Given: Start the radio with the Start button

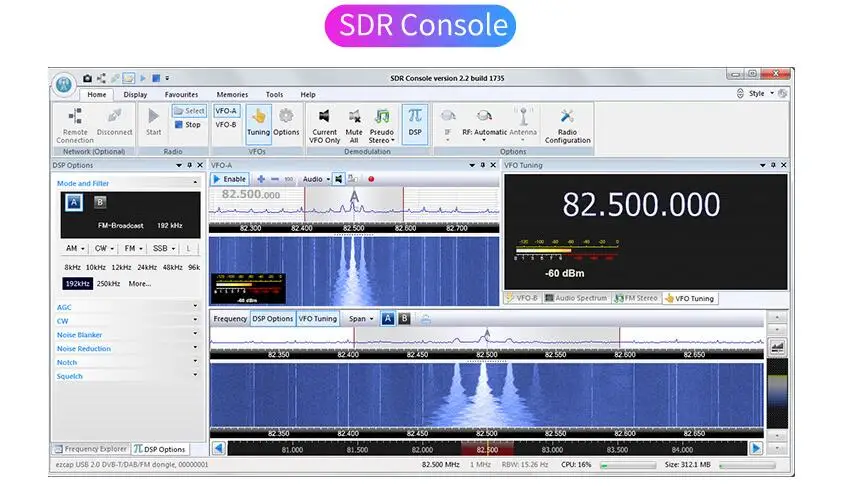Looking at the screenshot, I should point(154,122).
